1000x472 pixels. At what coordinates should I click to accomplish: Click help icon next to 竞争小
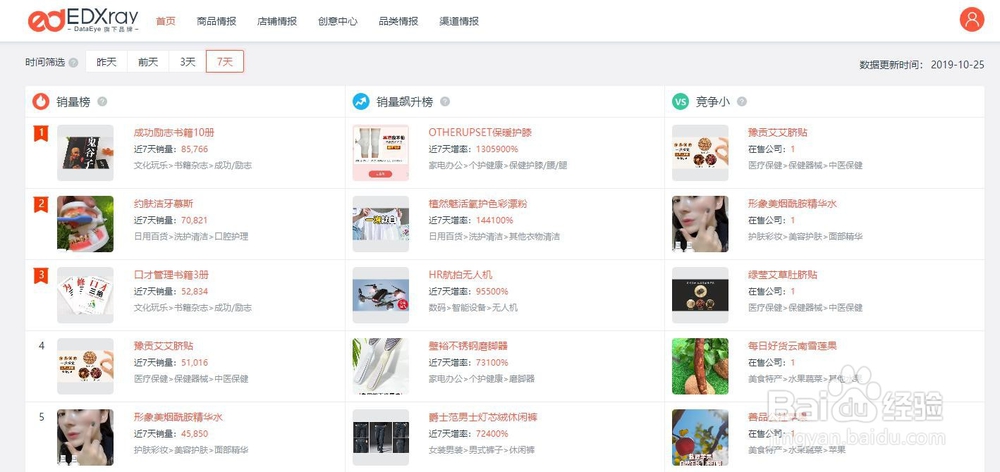742,101
